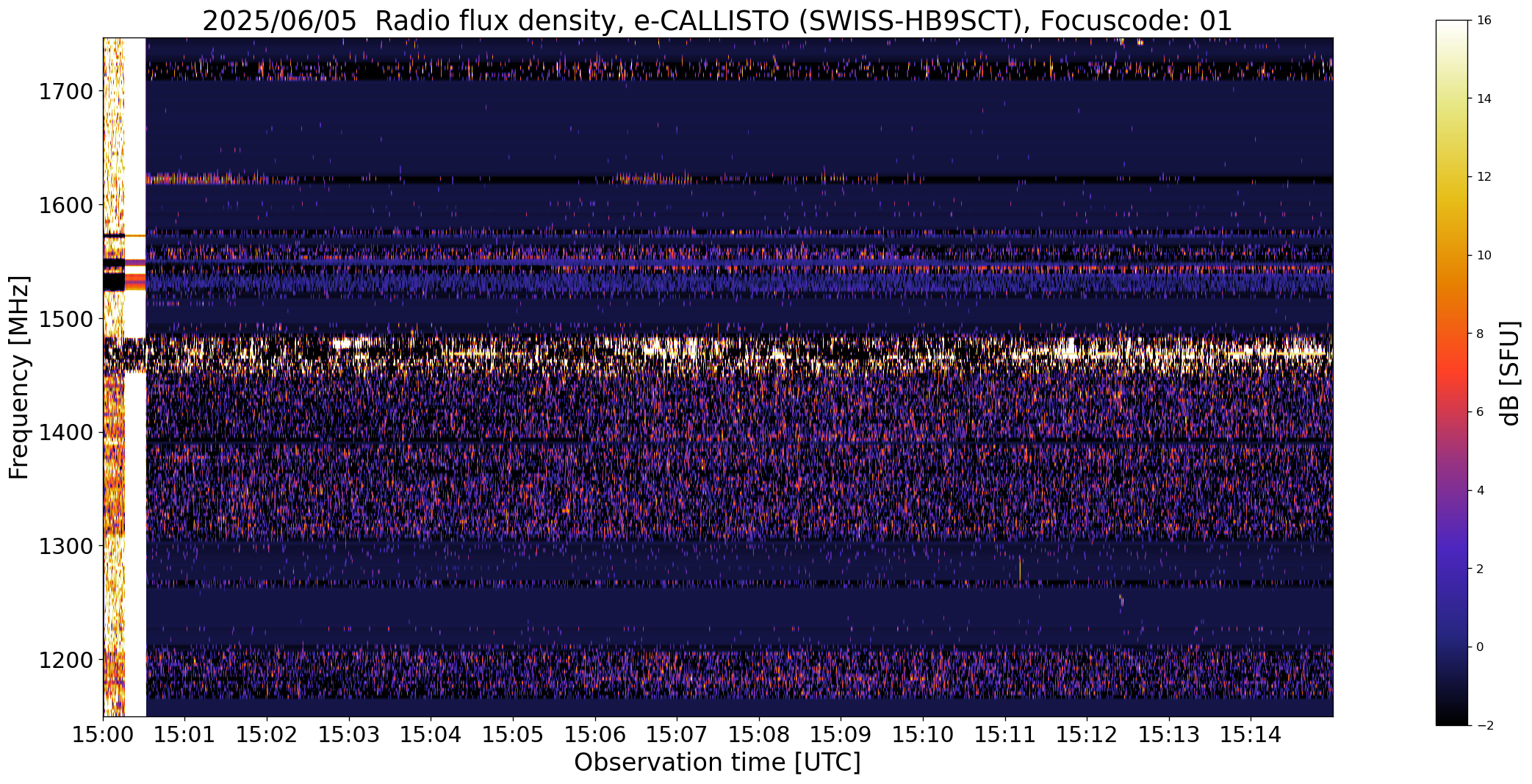The height and width of the screenshot is (784, 1532).
Task: Click the 1400 frequency tick label
Action: pos(65,433)
